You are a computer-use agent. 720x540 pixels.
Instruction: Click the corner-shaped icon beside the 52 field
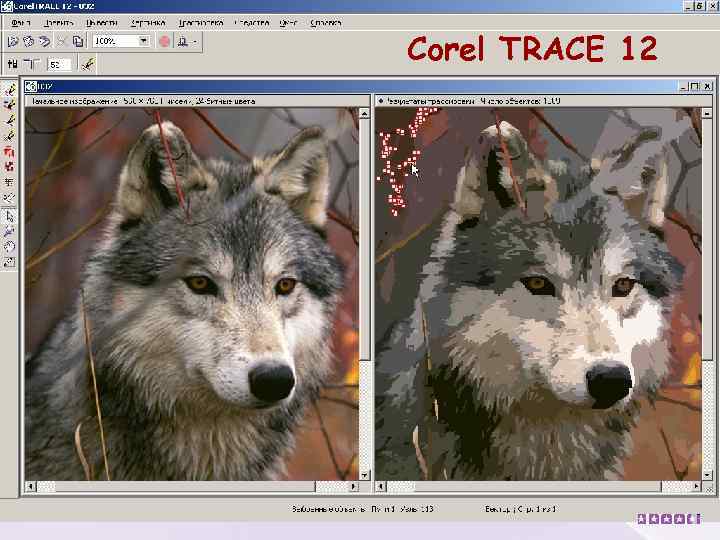pos(32,64)
